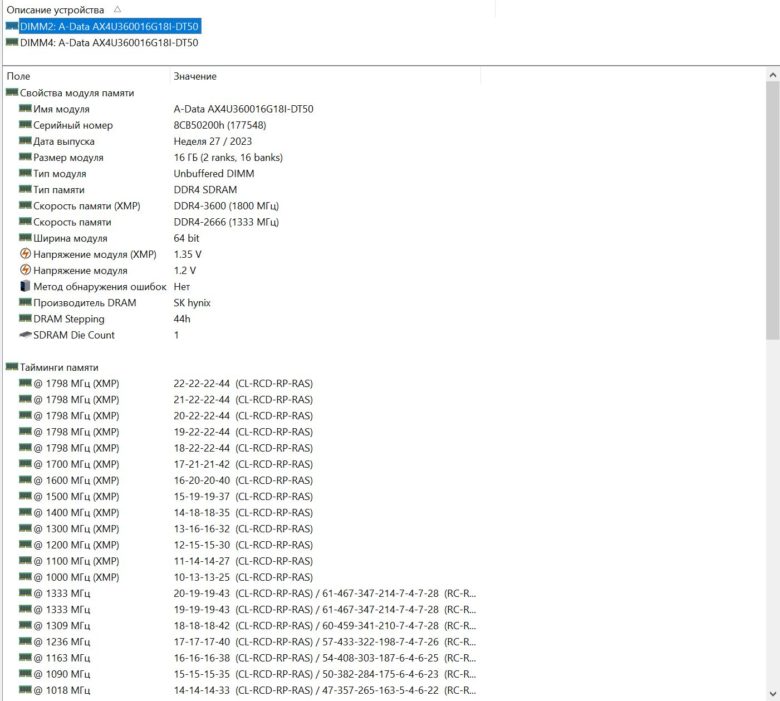Click icon beside Имя модуля
This screenshot has width=780, height=701.
tap(25, 108)
